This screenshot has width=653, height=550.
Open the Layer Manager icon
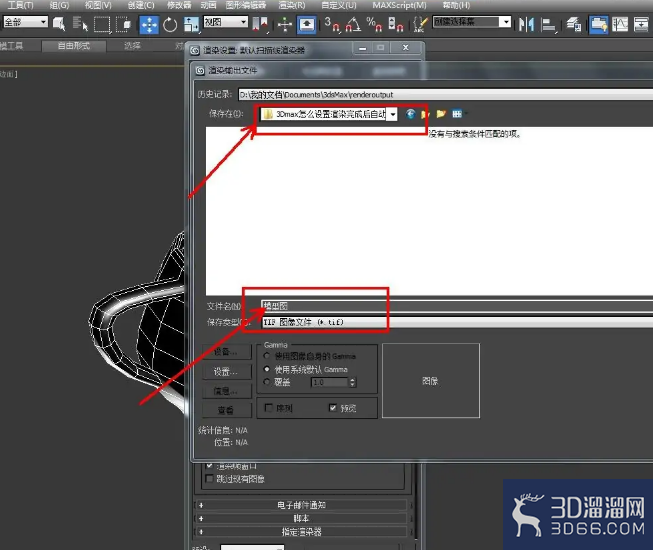pos(574,24)
